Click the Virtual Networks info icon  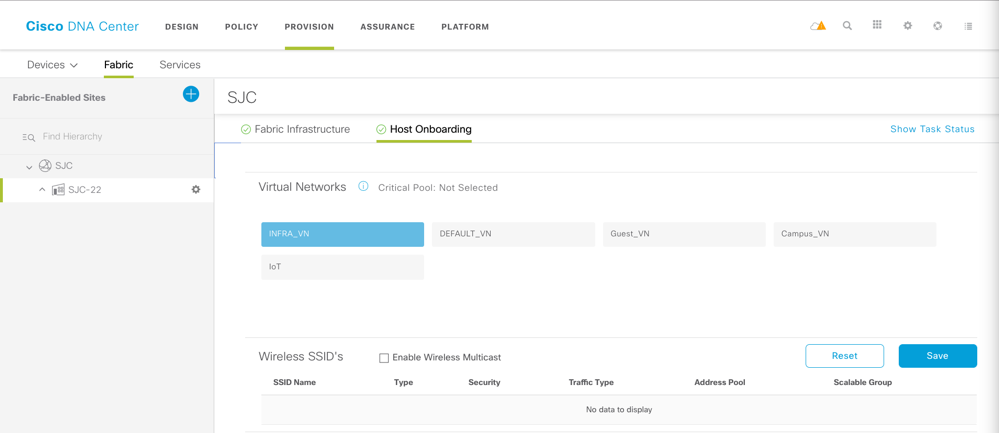click(x=363, y=187)
